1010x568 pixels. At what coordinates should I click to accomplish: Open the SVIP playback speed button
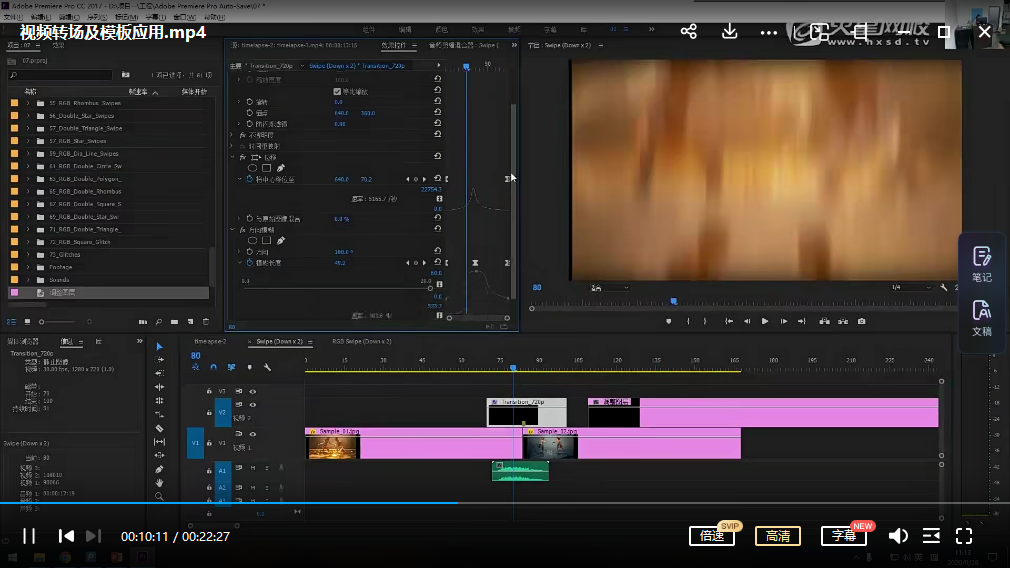click(712, 536)
